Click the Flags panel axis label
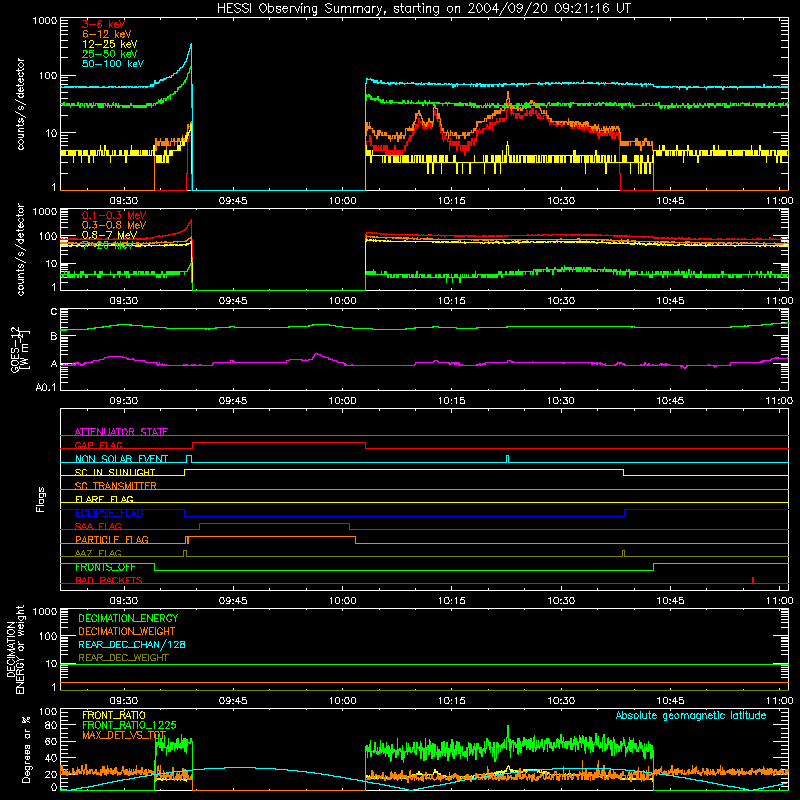The height and width of the screenshot is (800, 800). [41, 499]
